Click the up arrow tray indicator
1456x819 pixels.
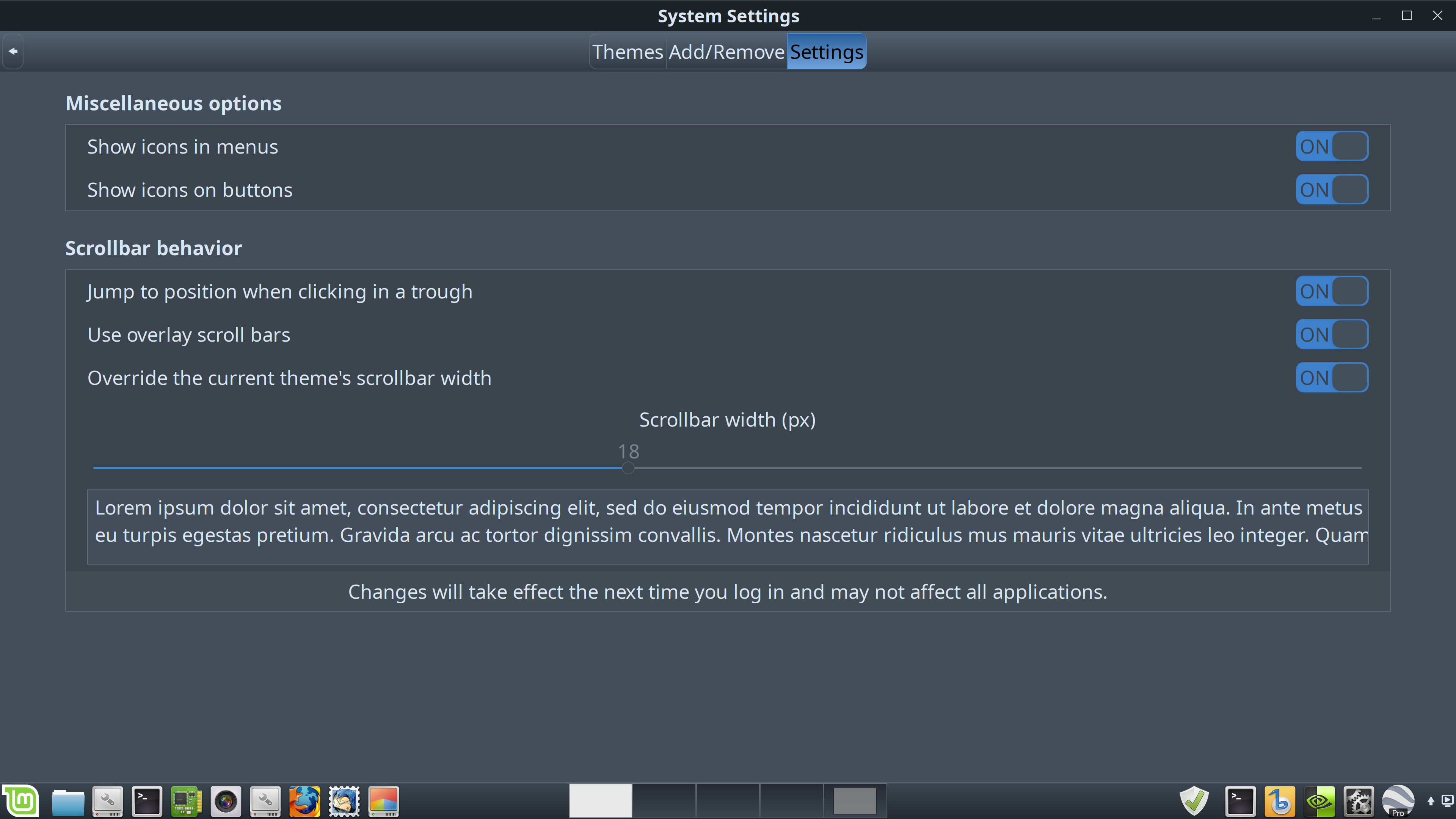point(1431,801)
